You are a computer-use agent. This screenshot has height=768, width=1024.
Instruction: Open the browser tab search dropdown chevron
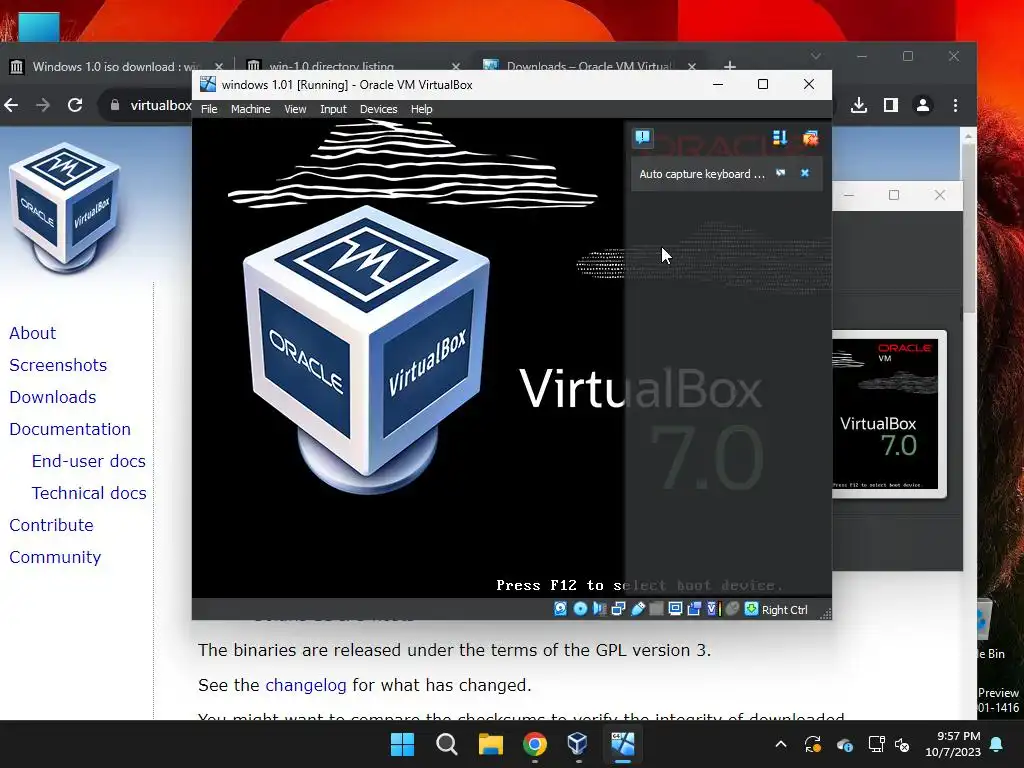pyautogui.click(x=816, y=56)
